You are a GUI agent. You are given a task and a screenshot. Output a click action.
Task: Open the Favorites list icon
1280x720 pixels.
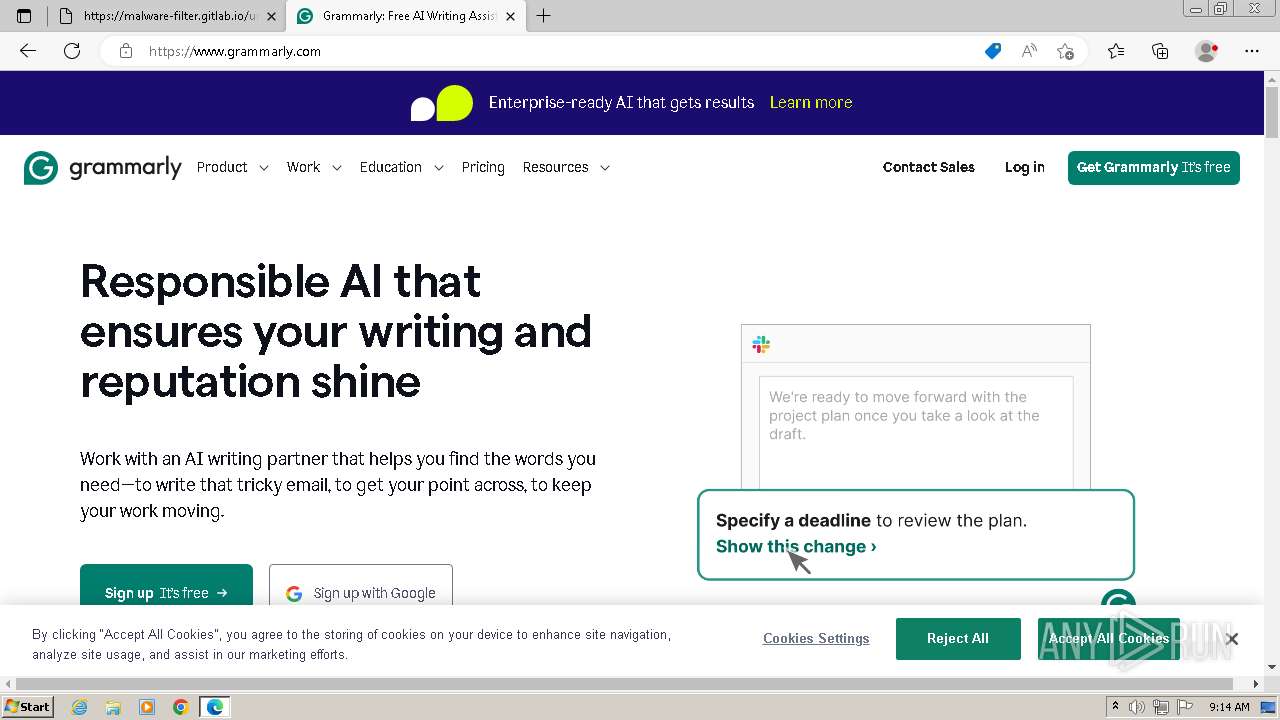[1116, 51]
